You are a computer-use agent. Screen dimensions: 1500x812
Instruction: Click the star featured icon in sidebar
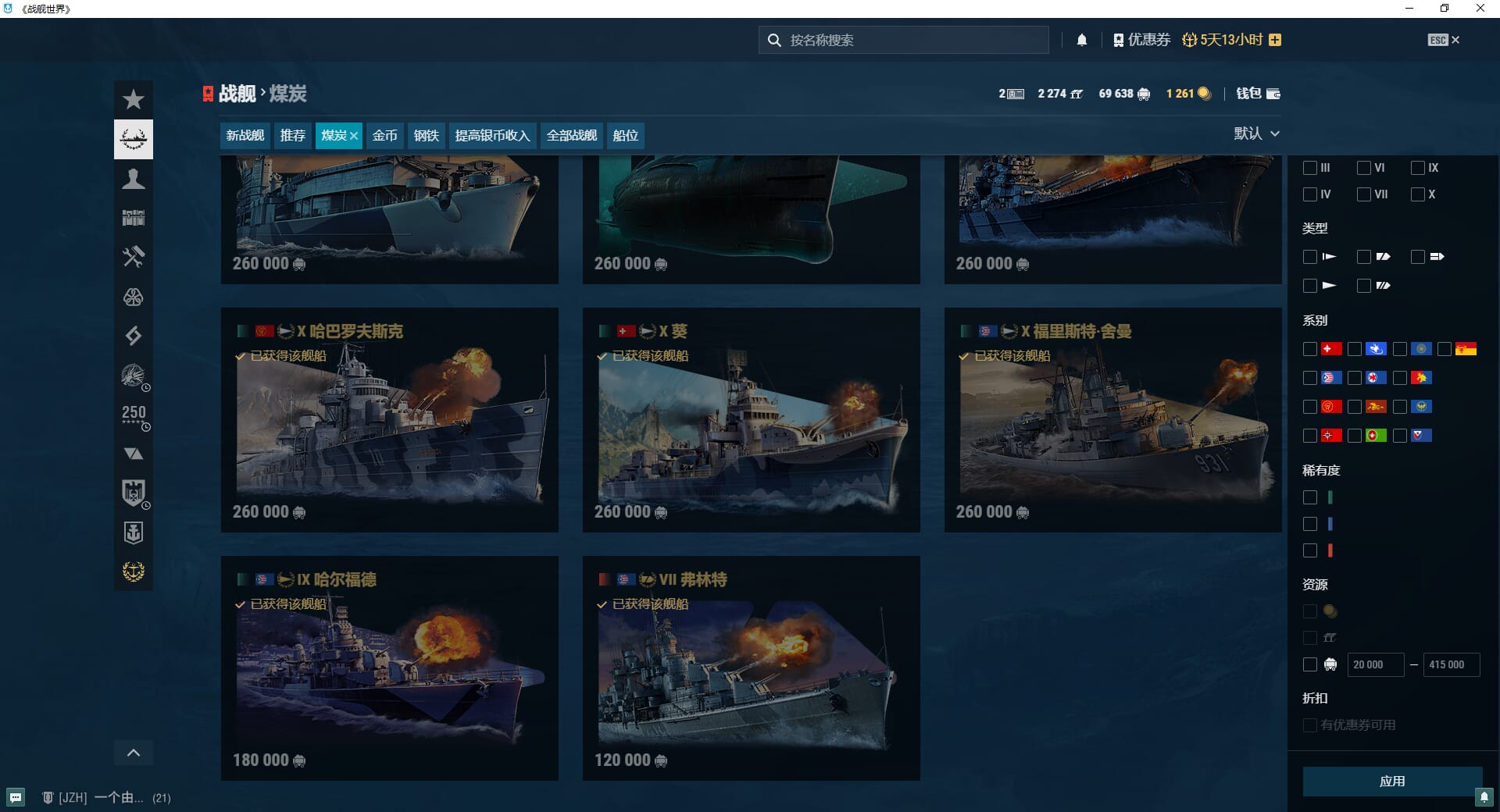(x=134, y=100)
